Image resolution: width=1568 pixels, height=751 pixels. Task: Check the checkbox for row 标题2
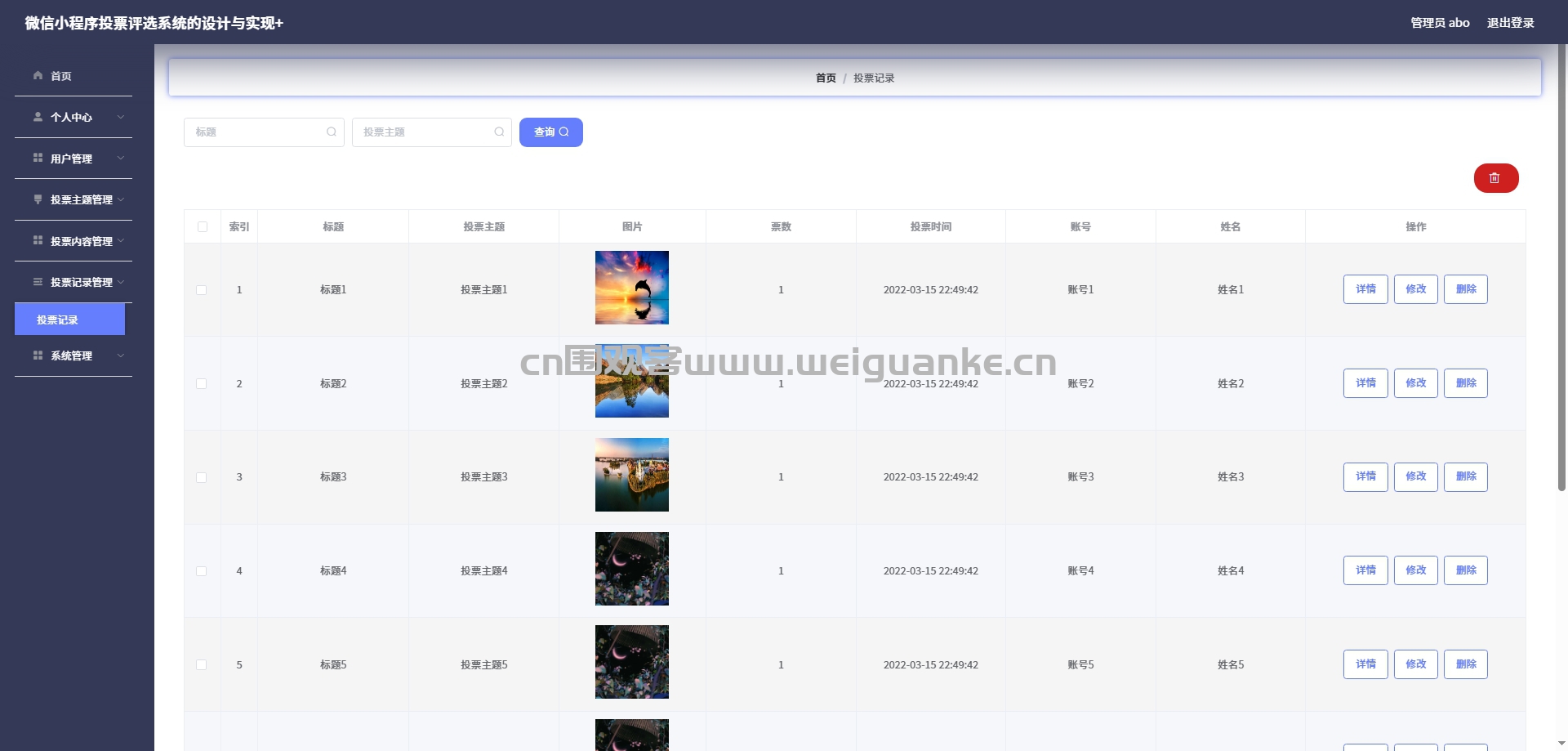click(x=202, y=383)
